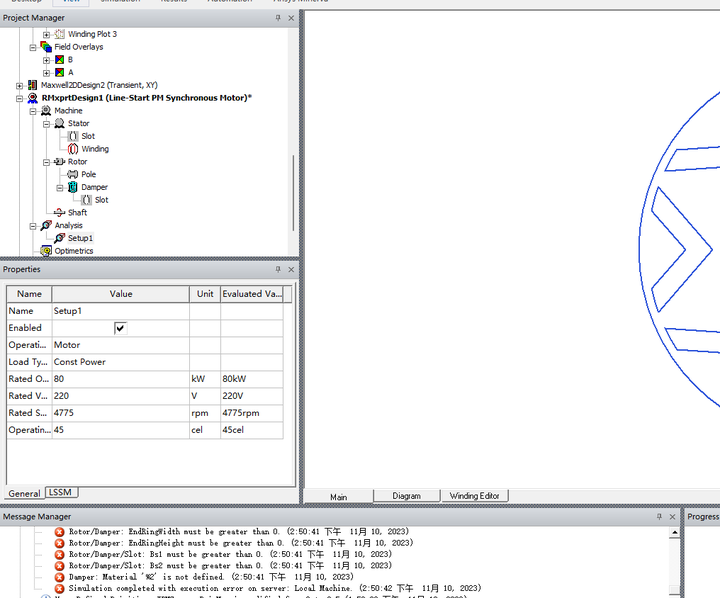Select the Shaft tree item label
This screenshot has height=598, width=720.
coord(77,213)
